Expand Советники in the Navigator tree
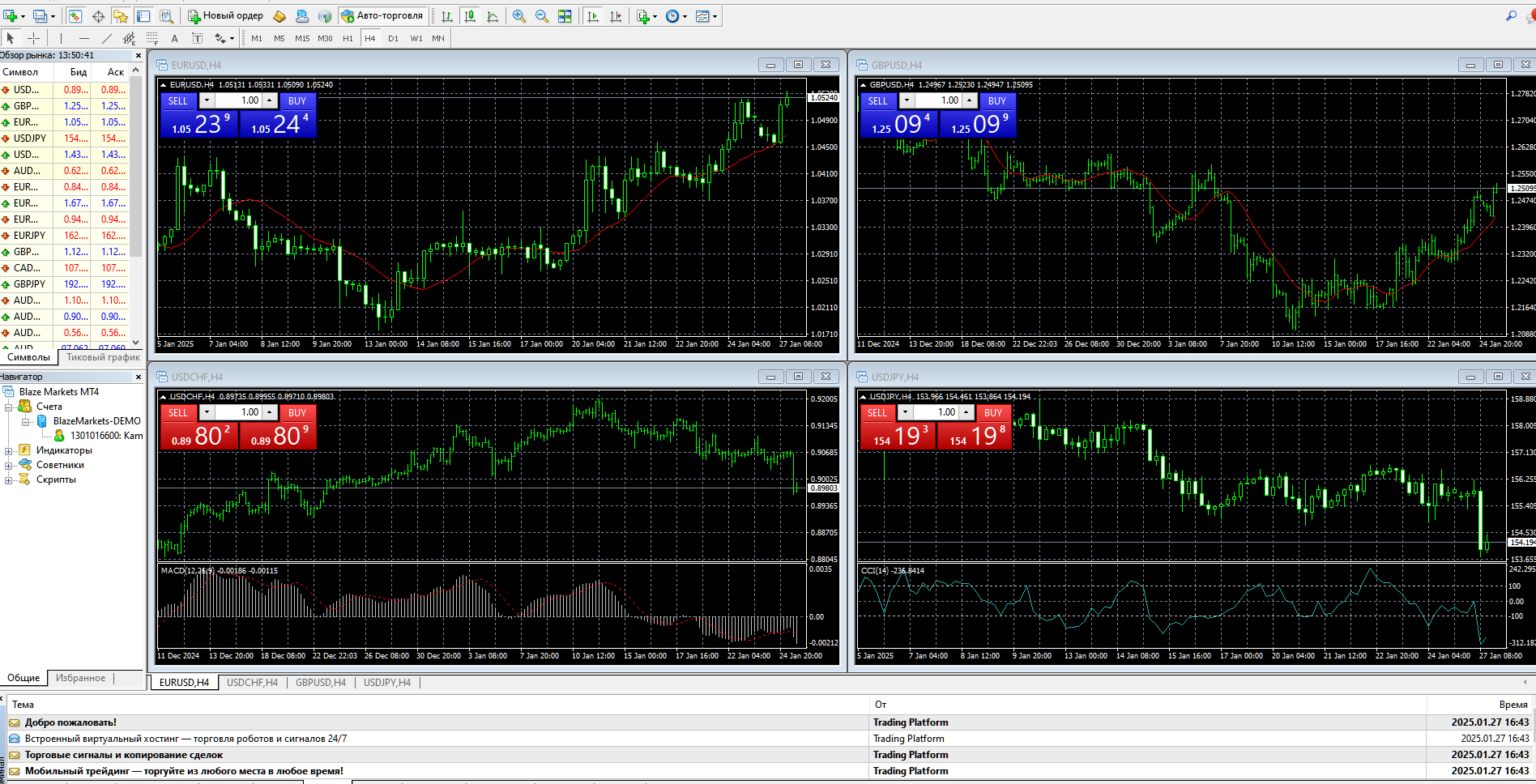 [x=8, y=466]
